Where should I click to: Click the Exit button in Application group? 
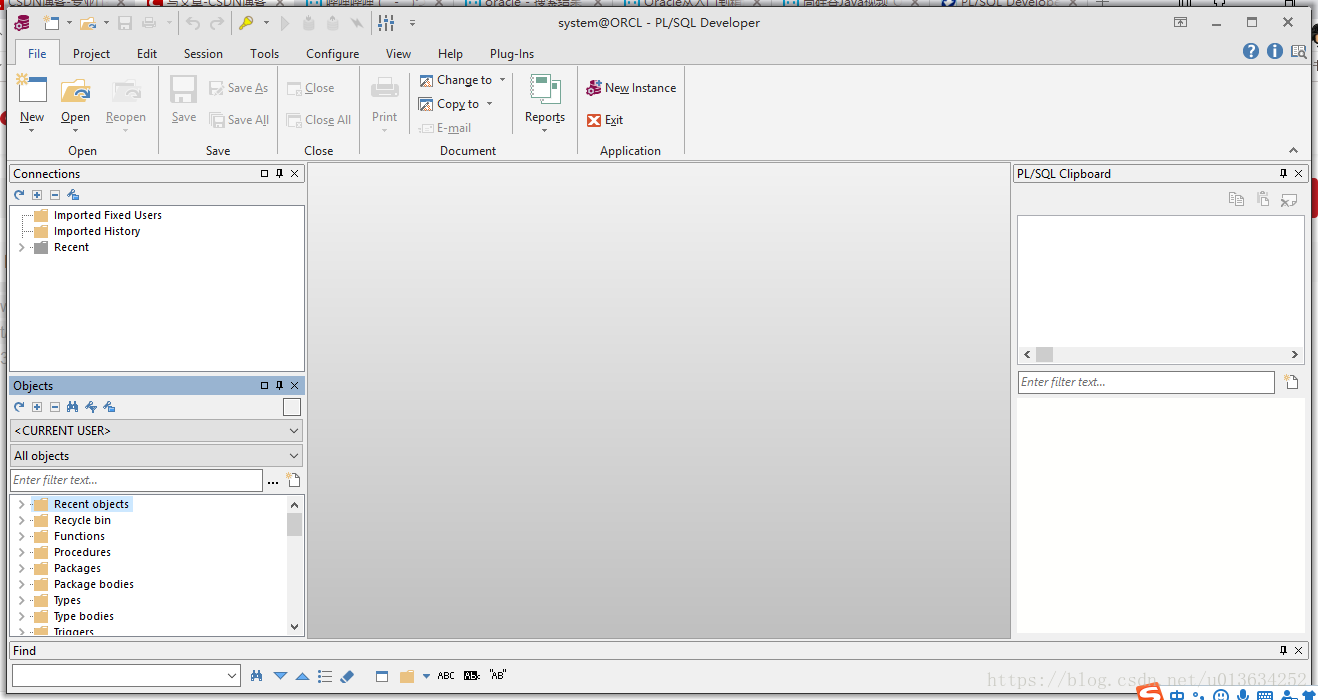(x=605, y=120)
